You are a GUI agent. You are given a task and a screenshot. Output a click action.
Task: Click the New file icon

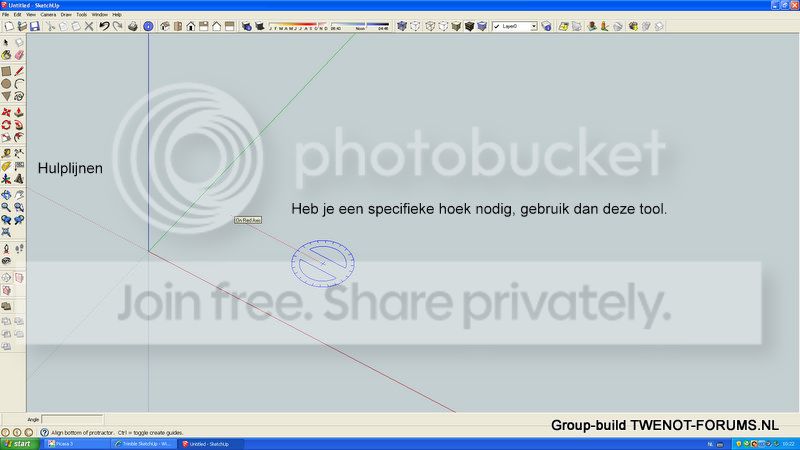(x=9, y=26)
